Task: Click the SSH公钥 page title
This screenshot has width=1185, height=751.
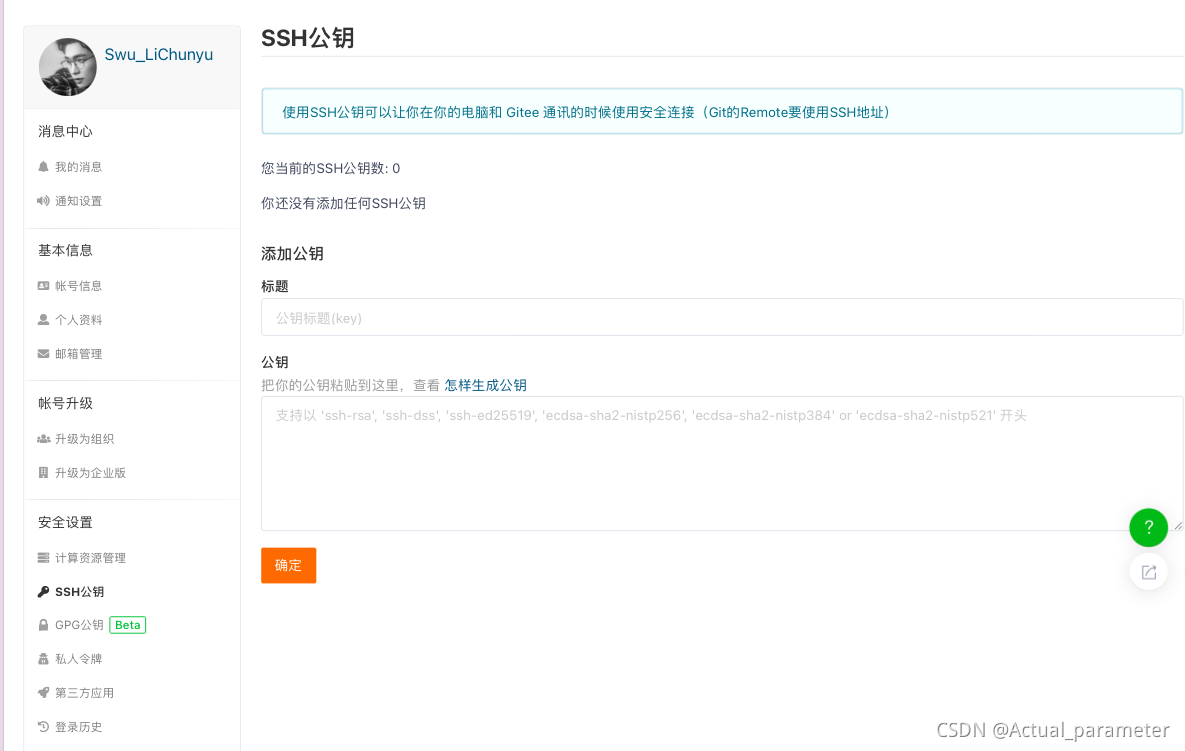Action: click(308, 38)
